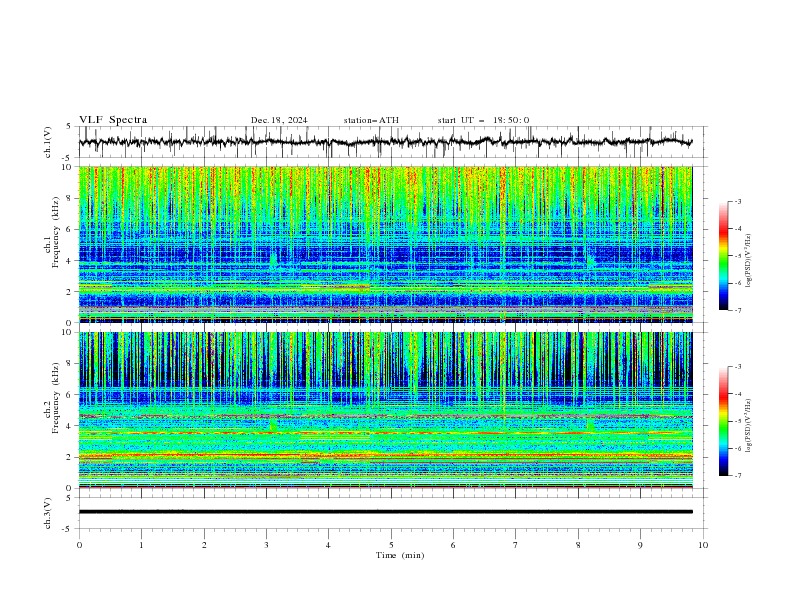Click time axis tick label "0"
792x612 pixels.
point(79,545)
